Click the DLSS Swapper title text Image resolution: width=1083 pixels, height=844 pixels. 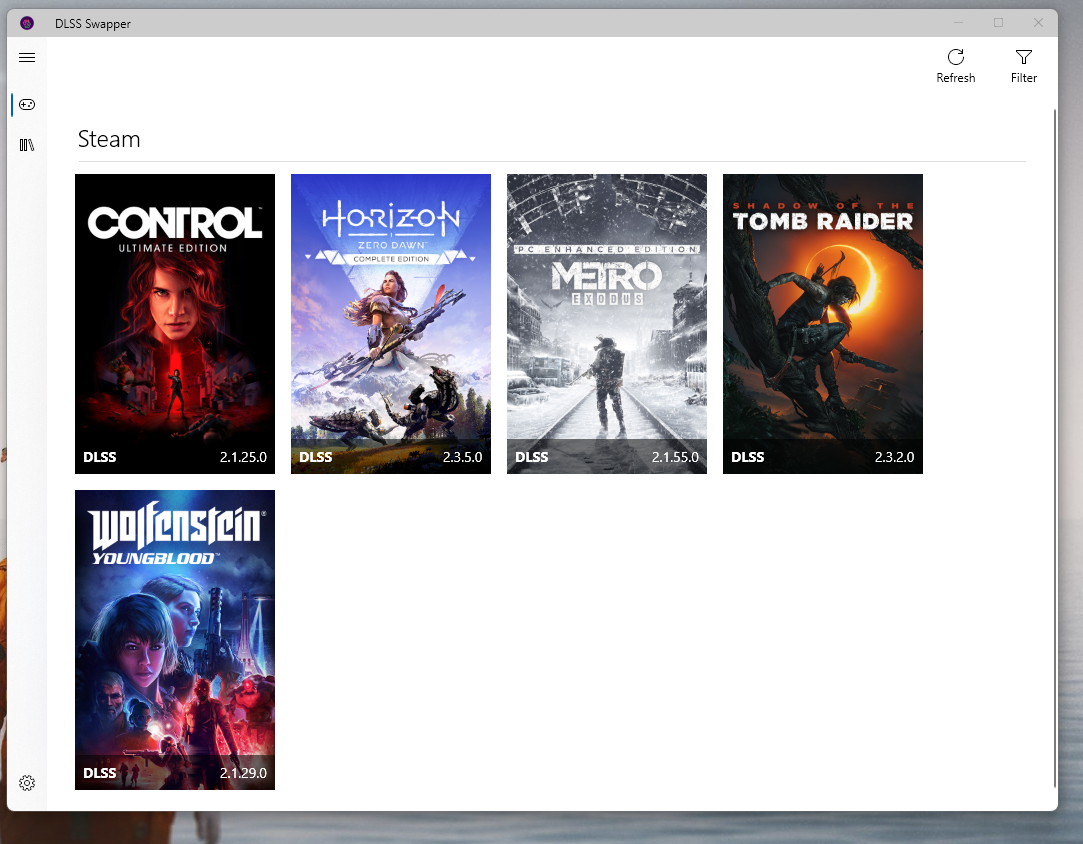click(x=93, y=23)
